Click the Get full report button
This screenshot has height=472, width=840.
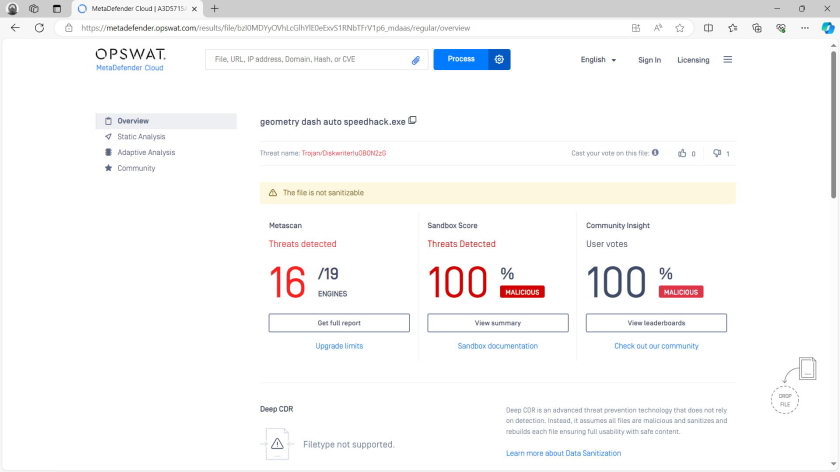point(339,323)
